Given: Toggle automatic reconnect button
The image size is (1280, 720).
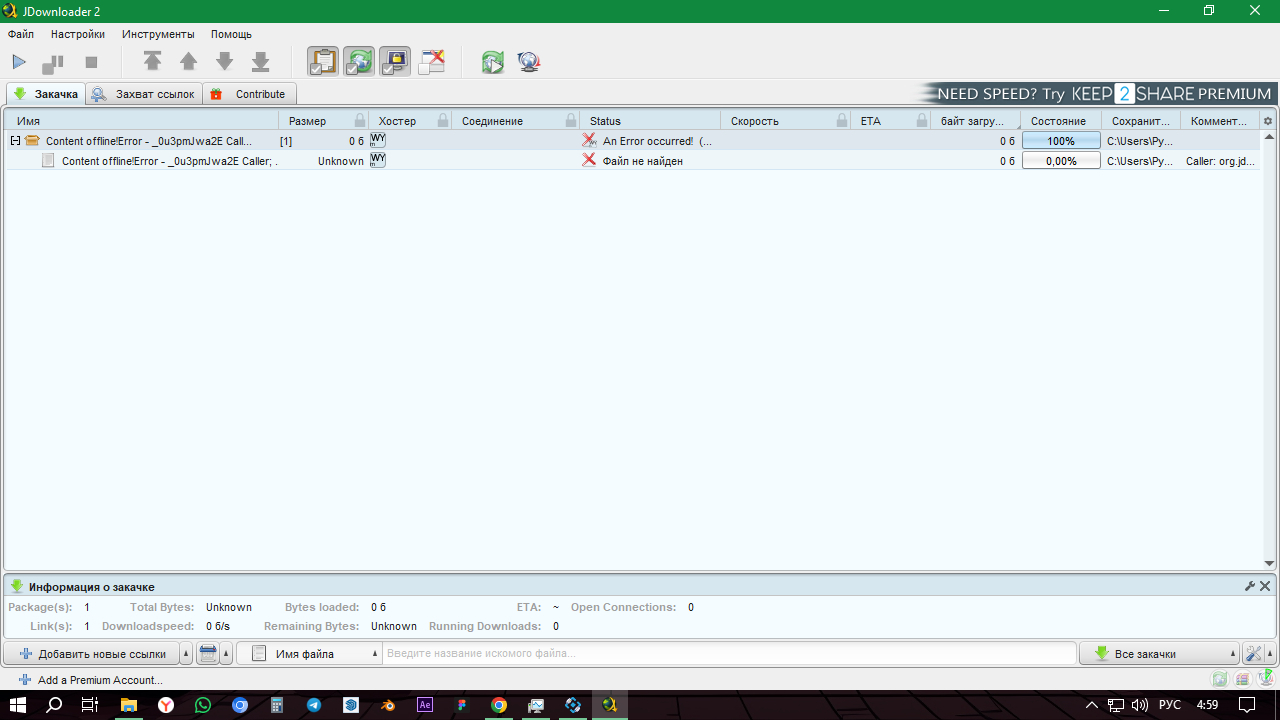Looking at the screenshot, I should (x=359, y=62).
